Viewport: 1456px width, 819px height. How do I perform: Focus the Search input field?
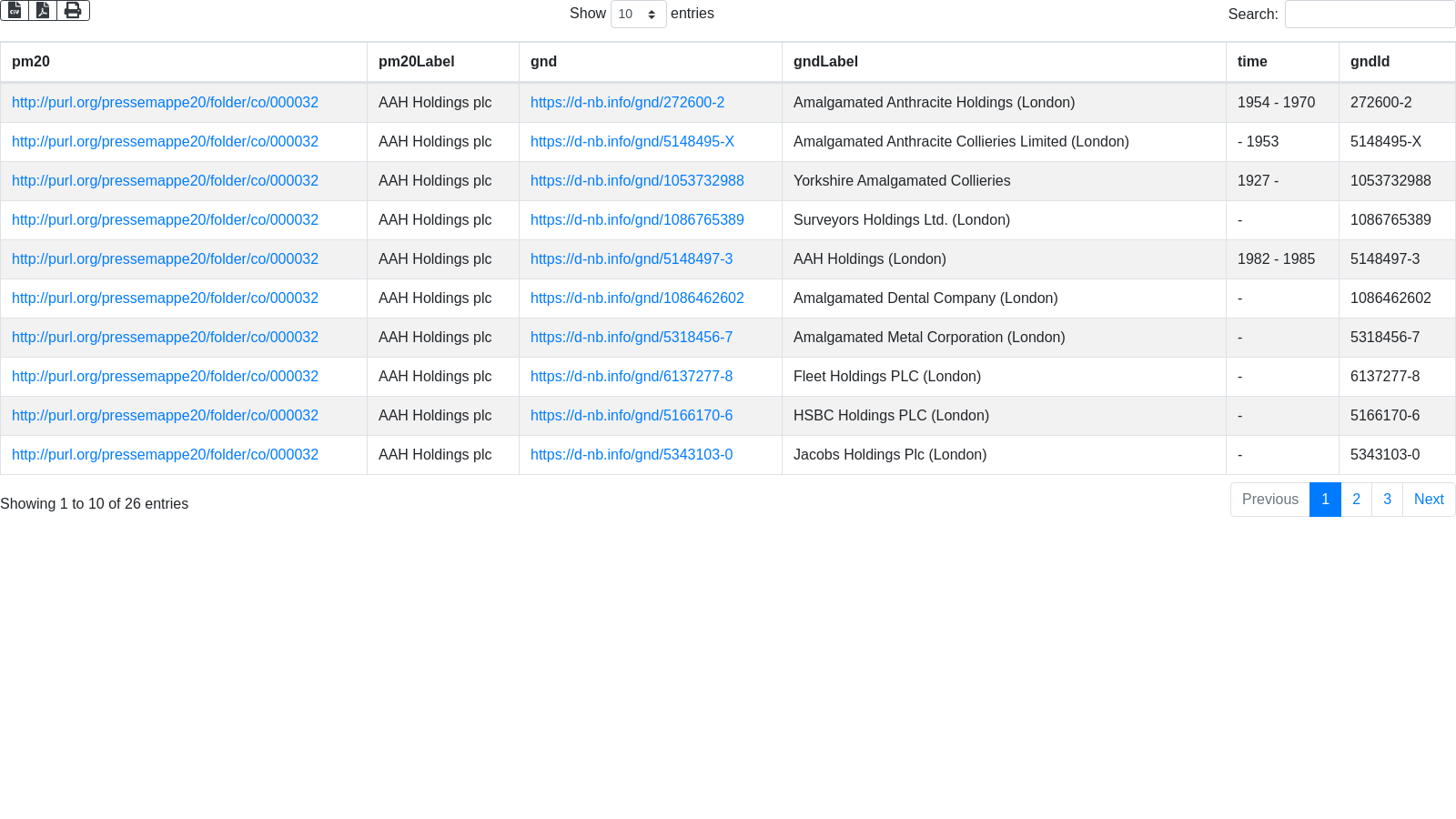coord(1370,14)
